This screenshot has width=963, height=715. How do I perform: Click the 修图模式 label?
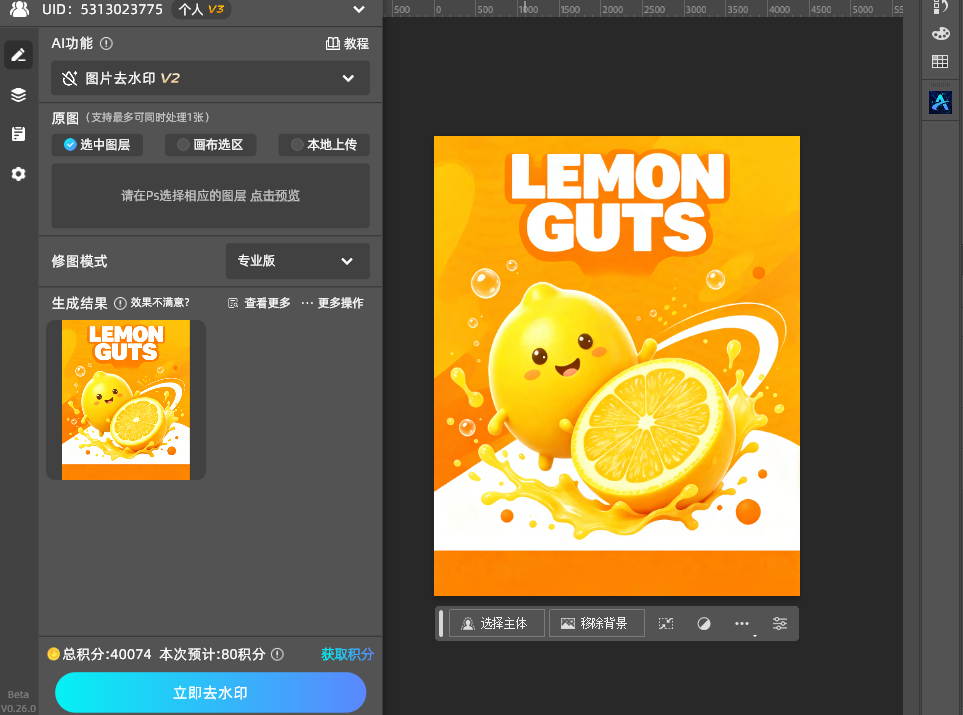tap(79, 262)
